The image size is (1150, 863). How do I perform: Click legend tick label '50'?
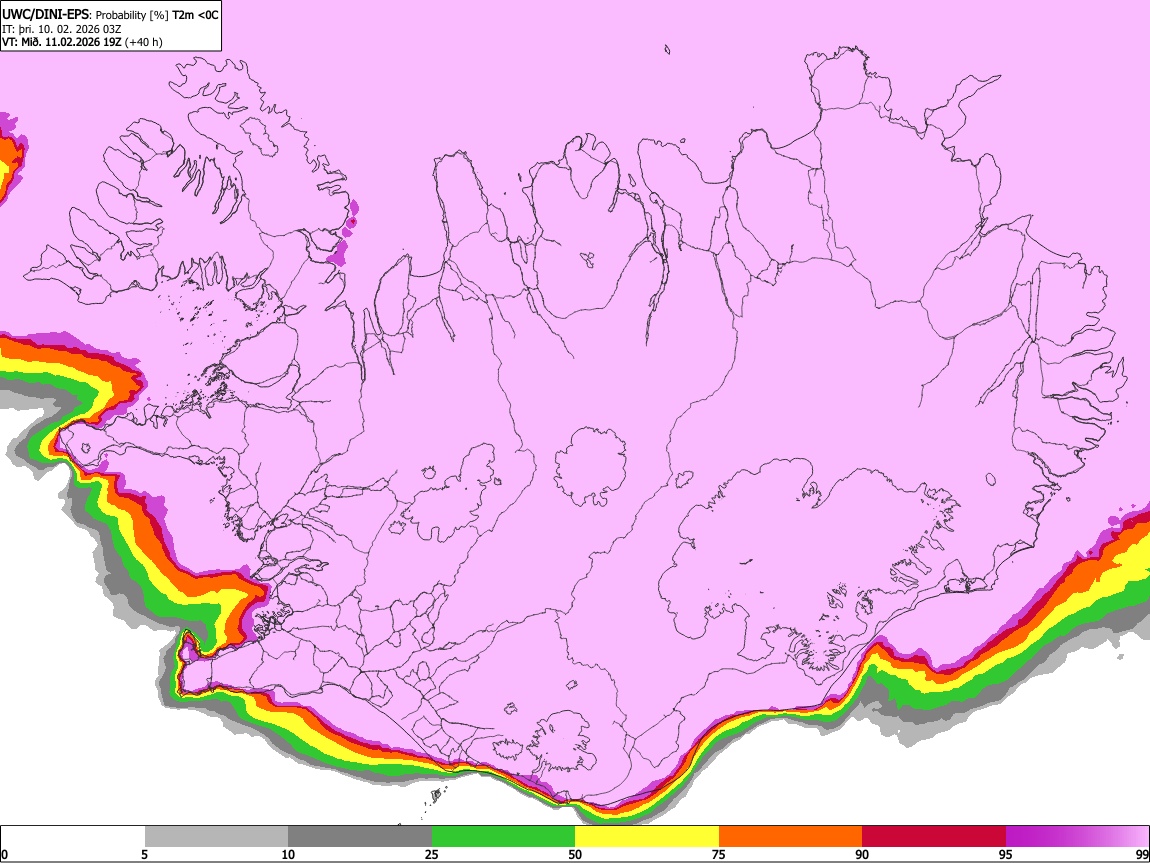[575, 854]
